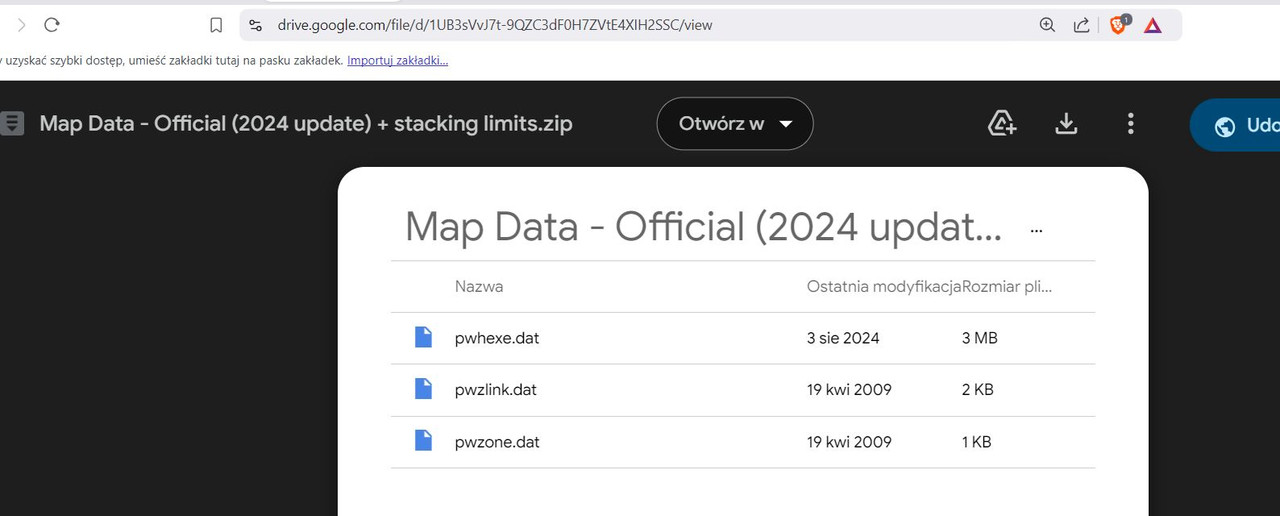The height and width of the screenshot is (516, 1280).
Task: Click the pwzone.dat '19 kwi 2009' date
Action: click(x=849, y=442)
